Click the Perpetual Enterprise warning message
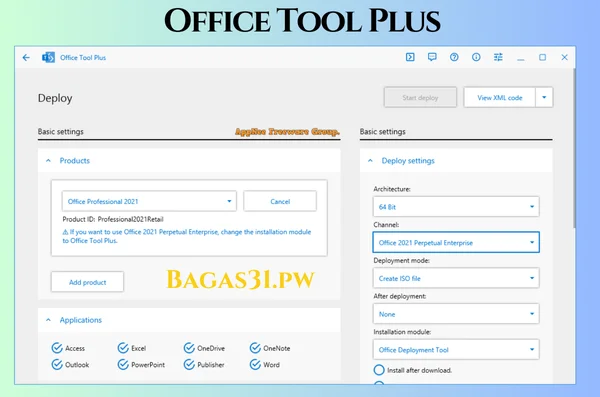 187,236
